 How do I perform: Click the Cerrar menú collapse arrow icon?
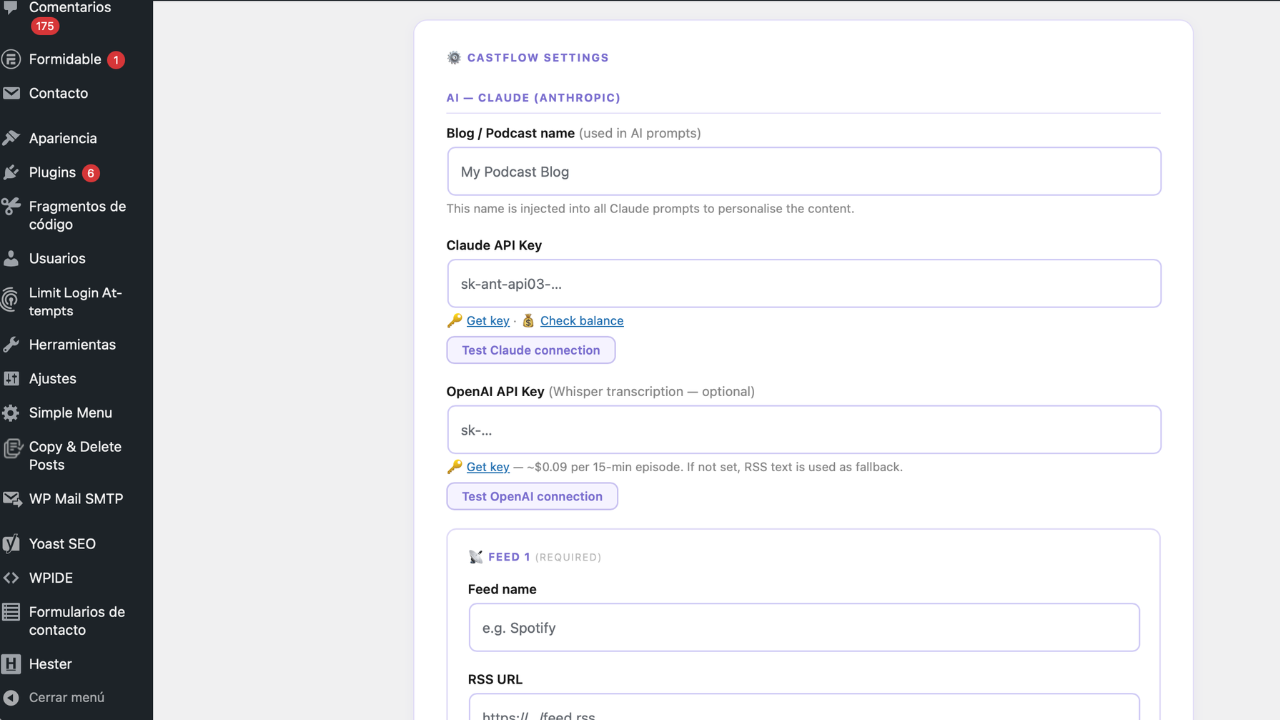point(11,697)
